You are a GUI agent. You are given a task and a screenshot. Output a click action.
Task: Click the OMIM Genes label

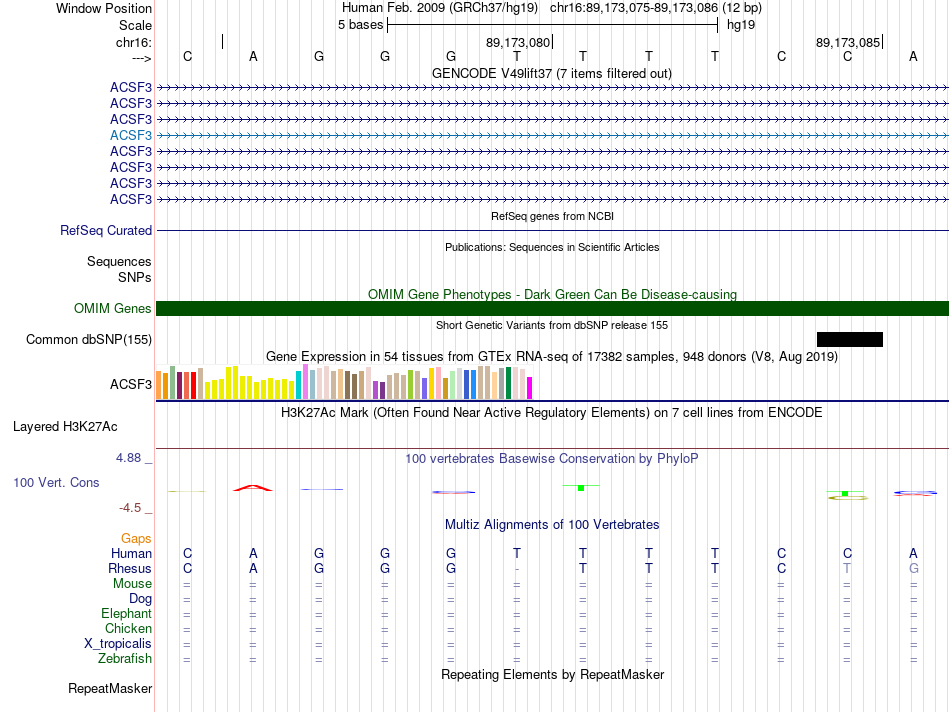pyautogui.click(x=113, y=308)
